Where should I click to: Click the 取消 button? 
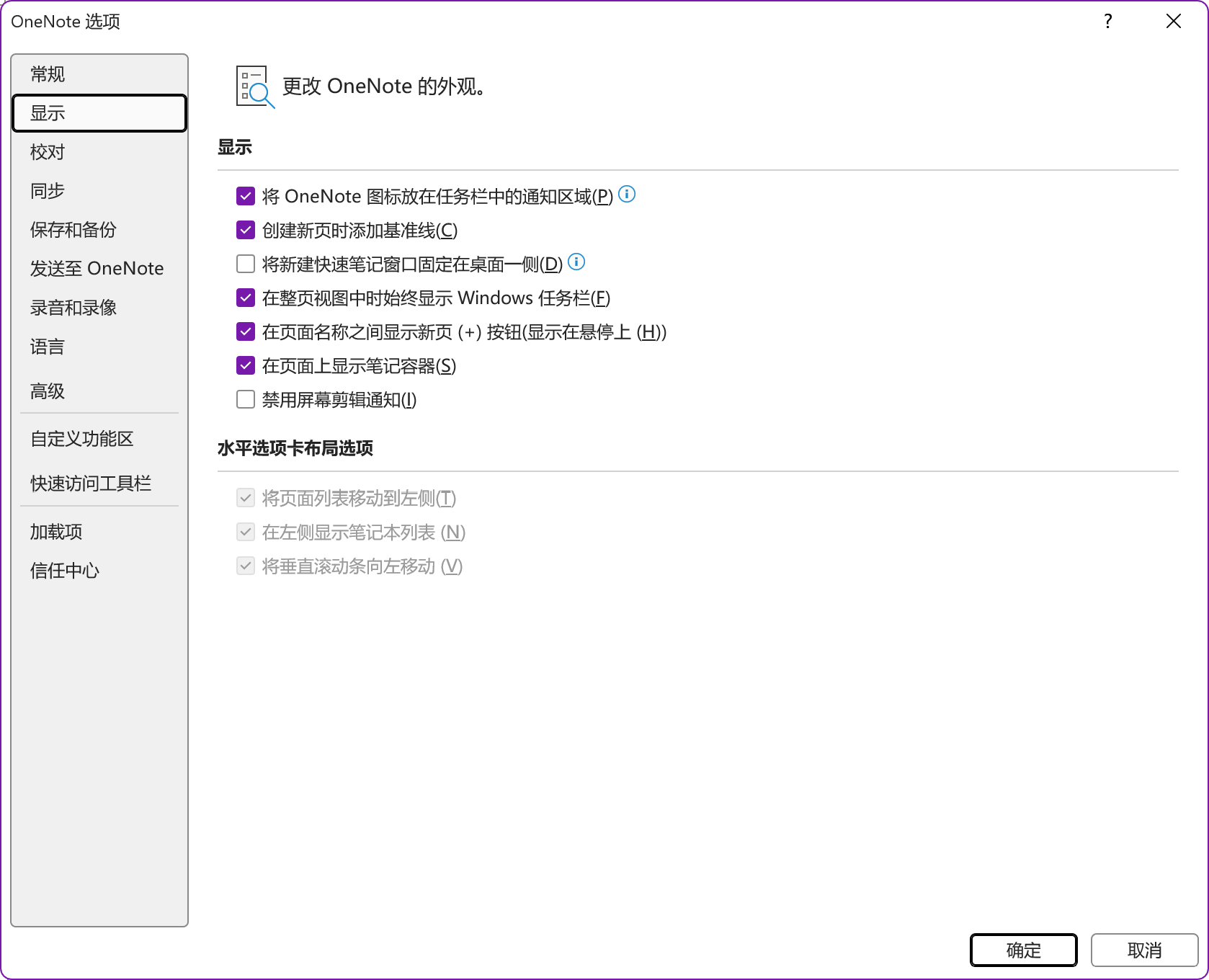[1145, 950]
